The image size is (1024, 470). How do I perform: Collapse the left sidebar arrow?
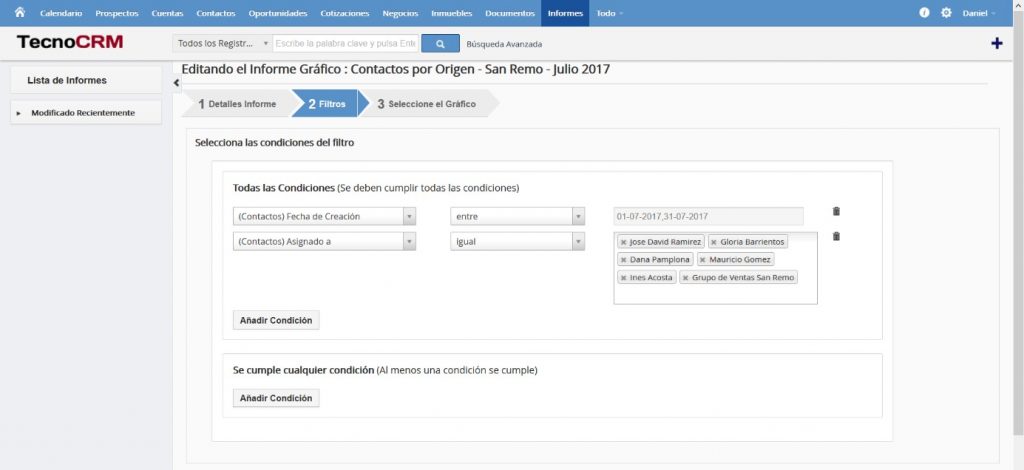pyautogui.click(x=177, y=83)
